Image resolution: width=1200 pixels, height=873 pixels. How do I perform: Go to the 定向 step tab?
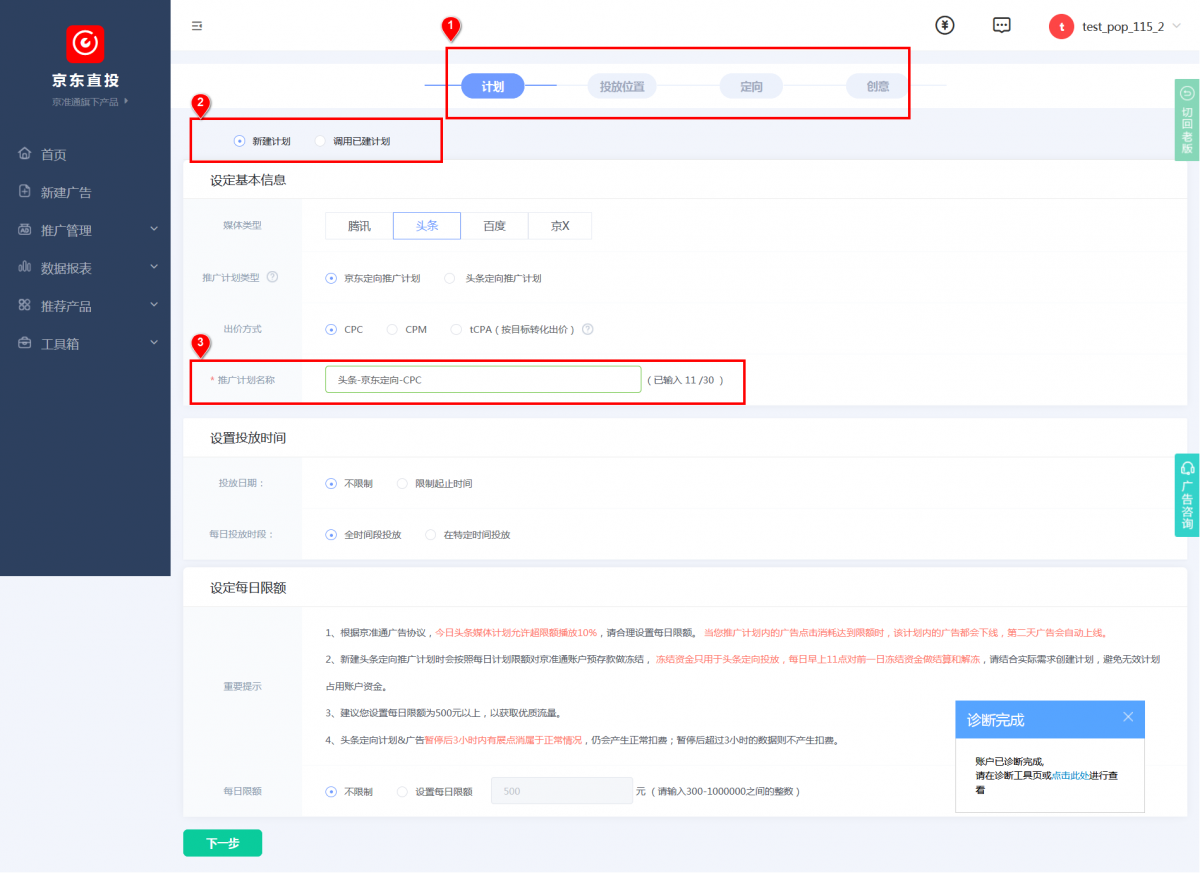click(x=751, y=86)
